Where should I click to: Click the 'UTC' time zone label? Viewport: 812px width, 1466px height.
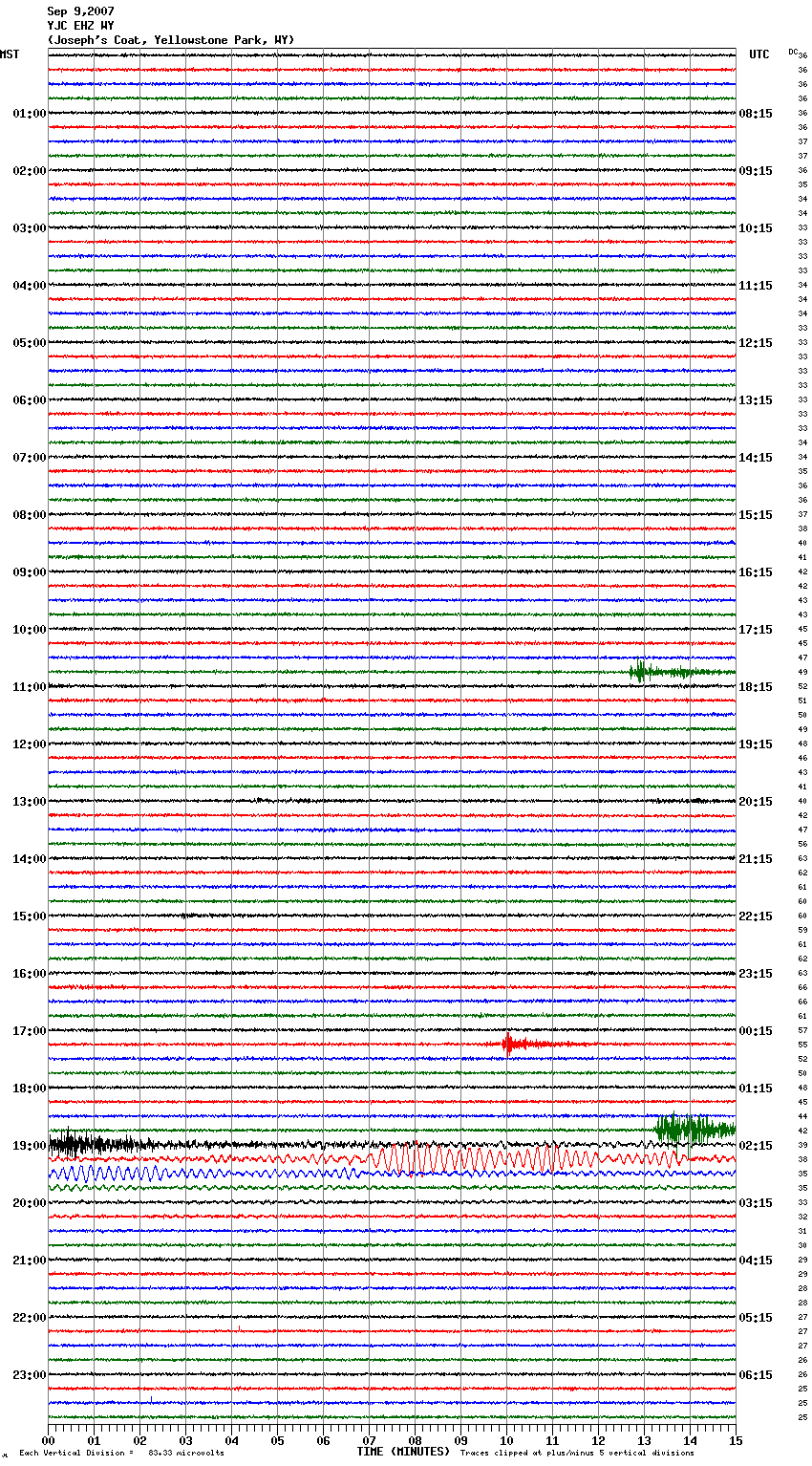[759, 54]
